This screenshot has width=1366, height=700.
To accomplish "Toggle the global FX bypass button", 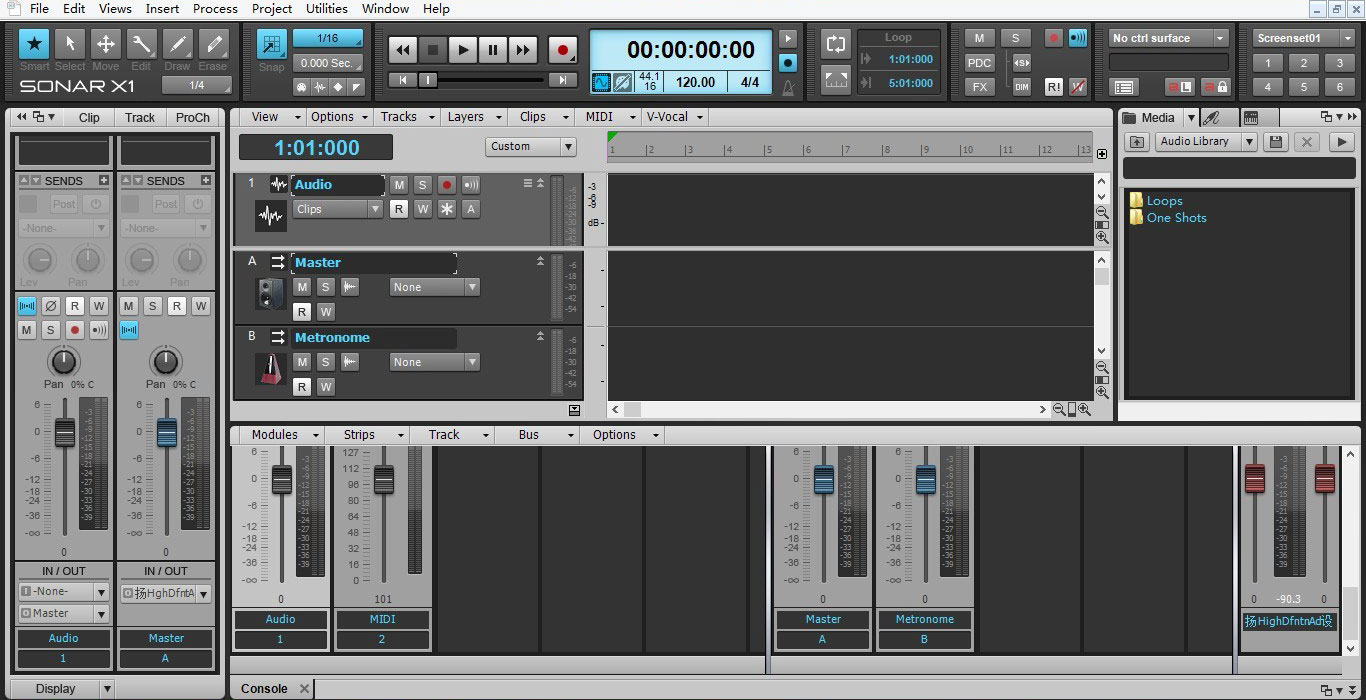I will [x=979, y=87].
